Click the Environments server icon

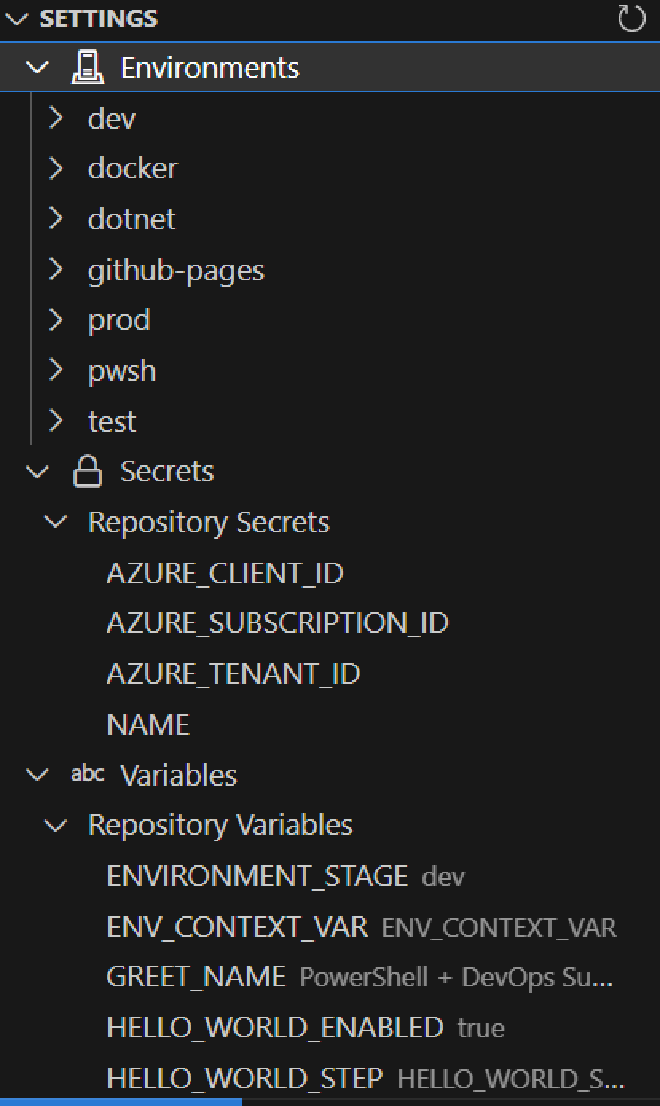pyautogui.click(x=88, y=68)
